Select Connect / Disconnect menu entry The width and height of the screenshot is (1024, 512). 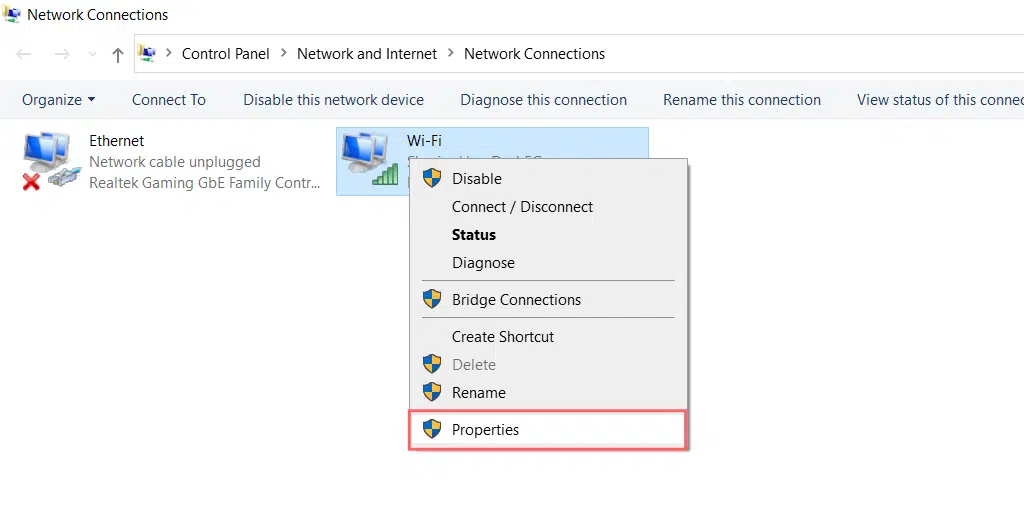click(x=522, y=207)
